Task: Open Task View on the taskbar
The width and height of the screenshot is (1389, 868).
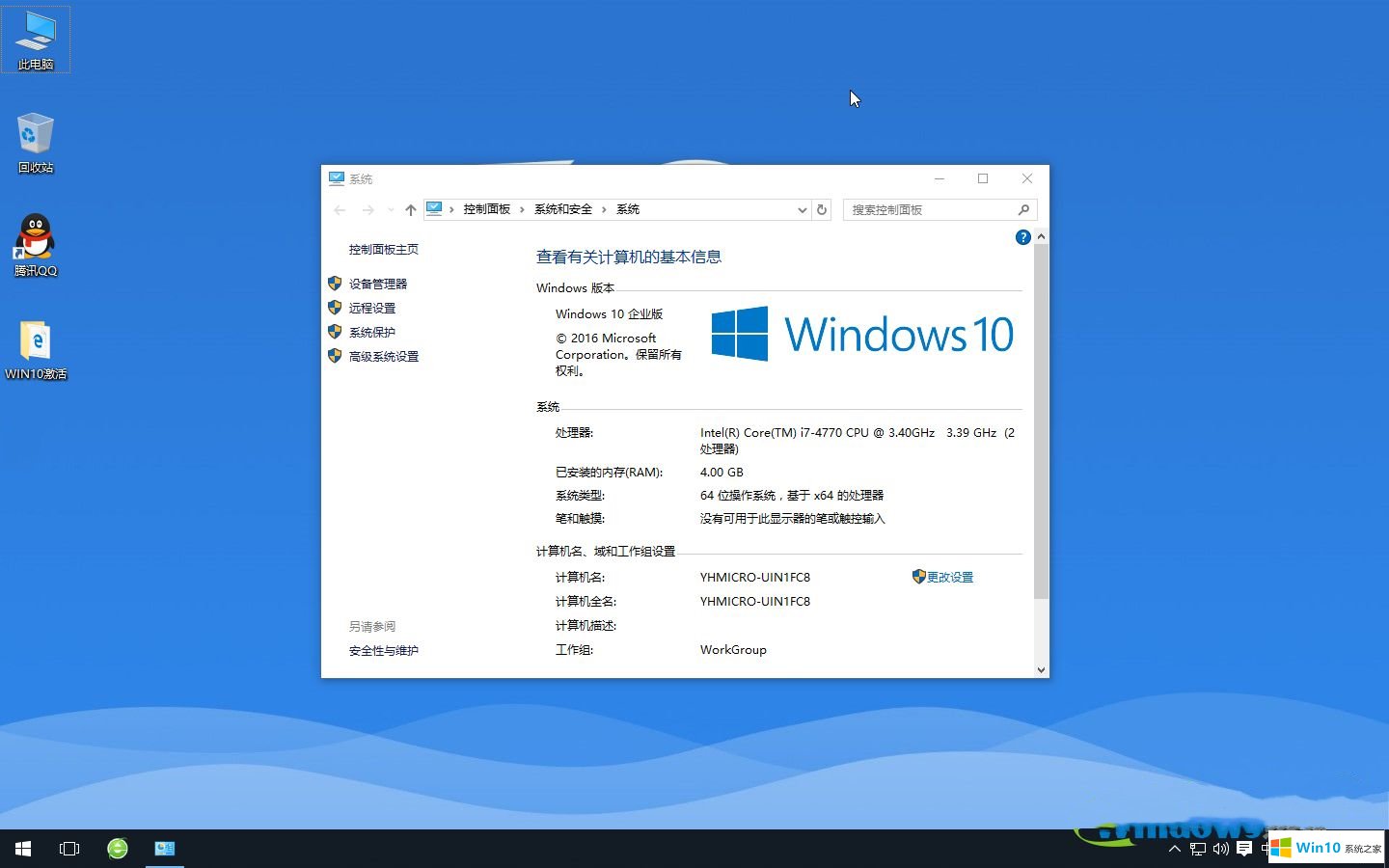Action: (x=69, y=849)
